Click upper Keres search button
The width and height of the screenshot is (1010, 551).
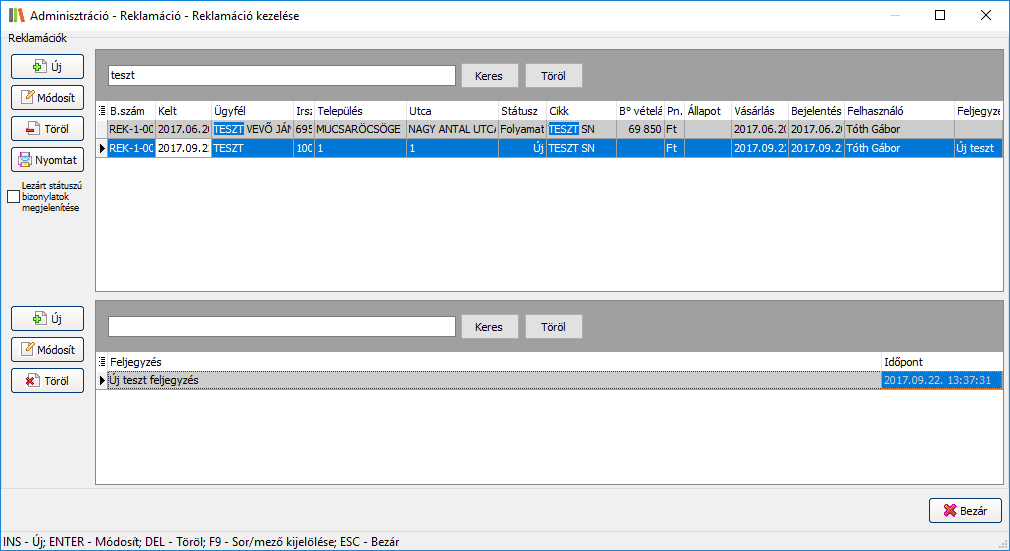(489, 76)
